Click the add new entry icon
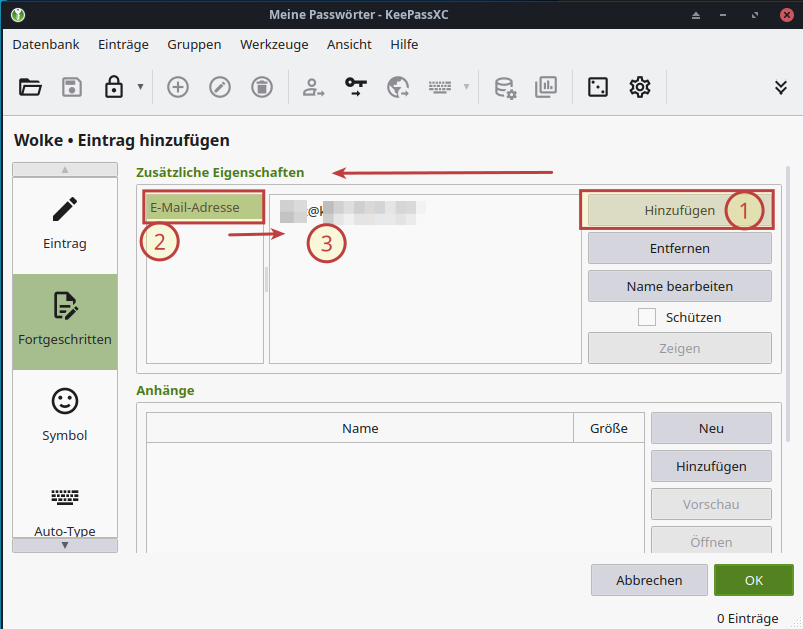803x629 pixels. (177, 87)
